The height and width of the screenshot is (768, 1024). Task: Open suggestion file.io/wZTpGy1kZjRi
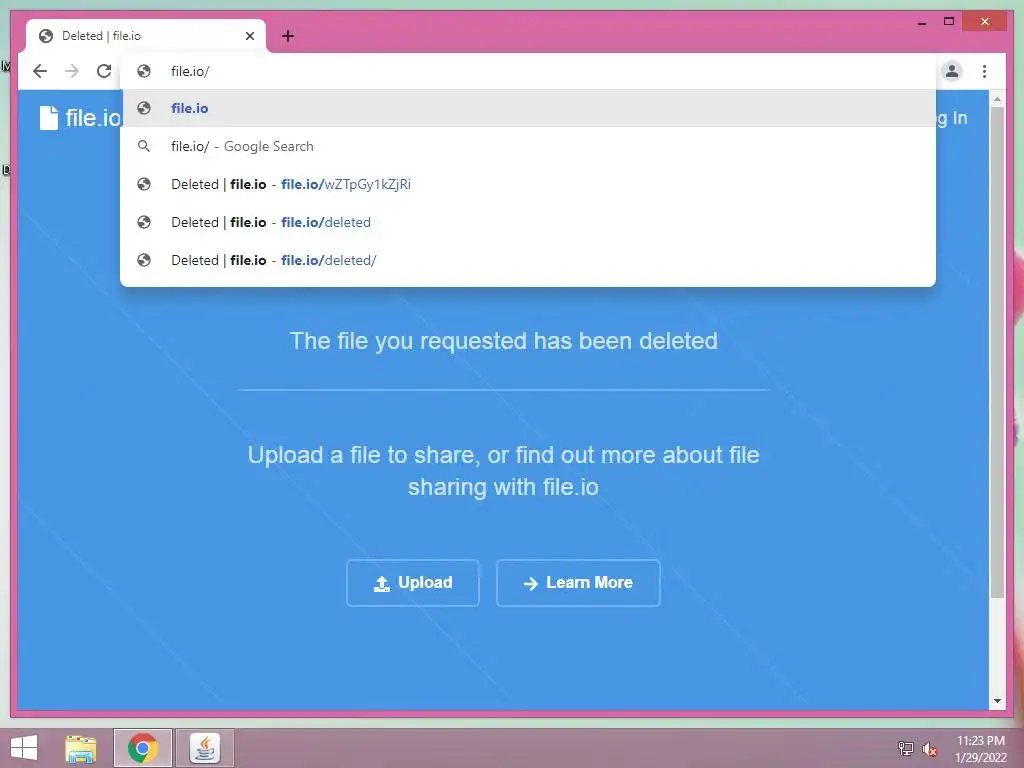coord(528,184)
